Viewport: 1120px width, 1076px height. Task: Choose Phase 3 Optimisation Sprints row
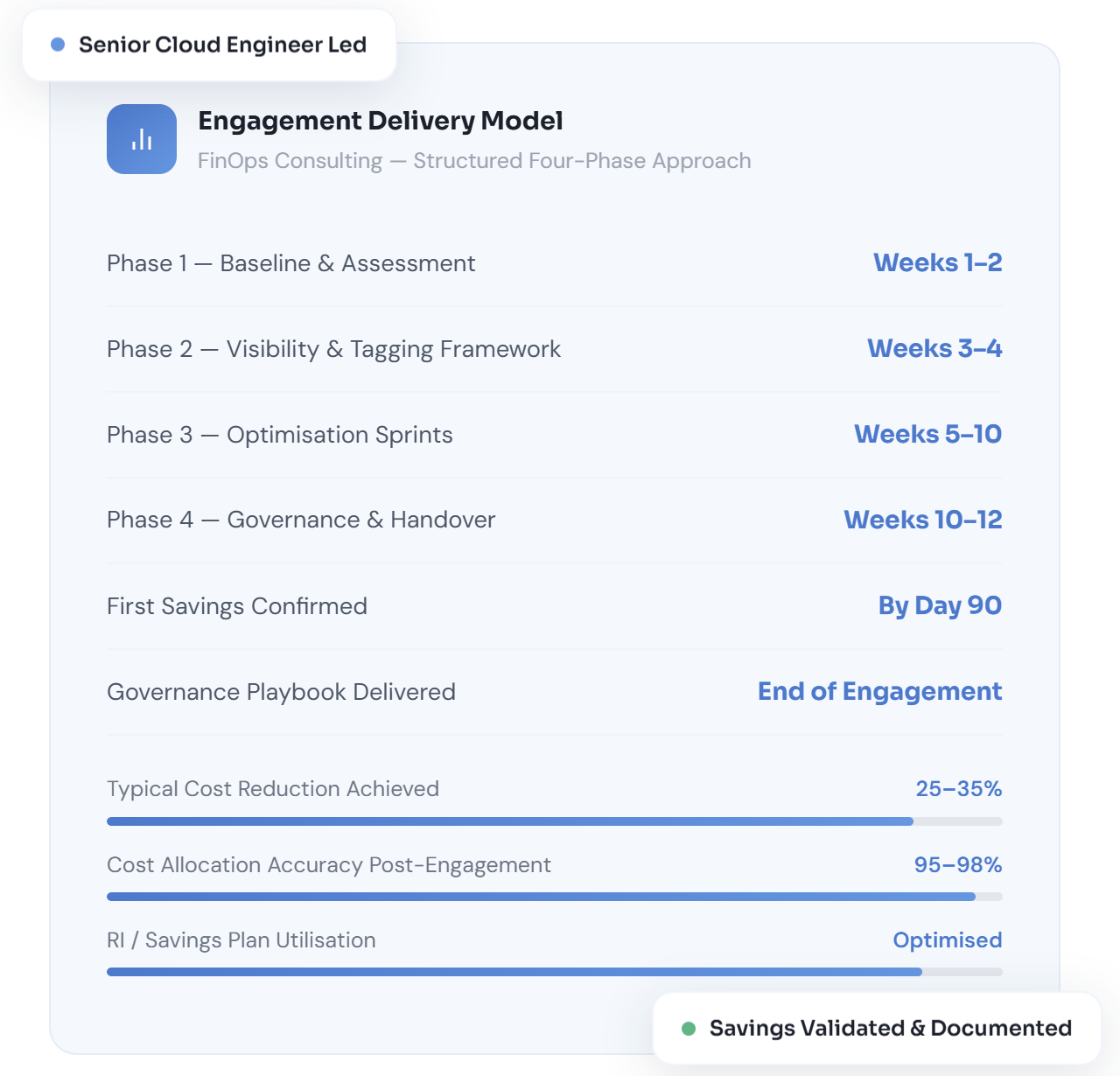[280, 435]
